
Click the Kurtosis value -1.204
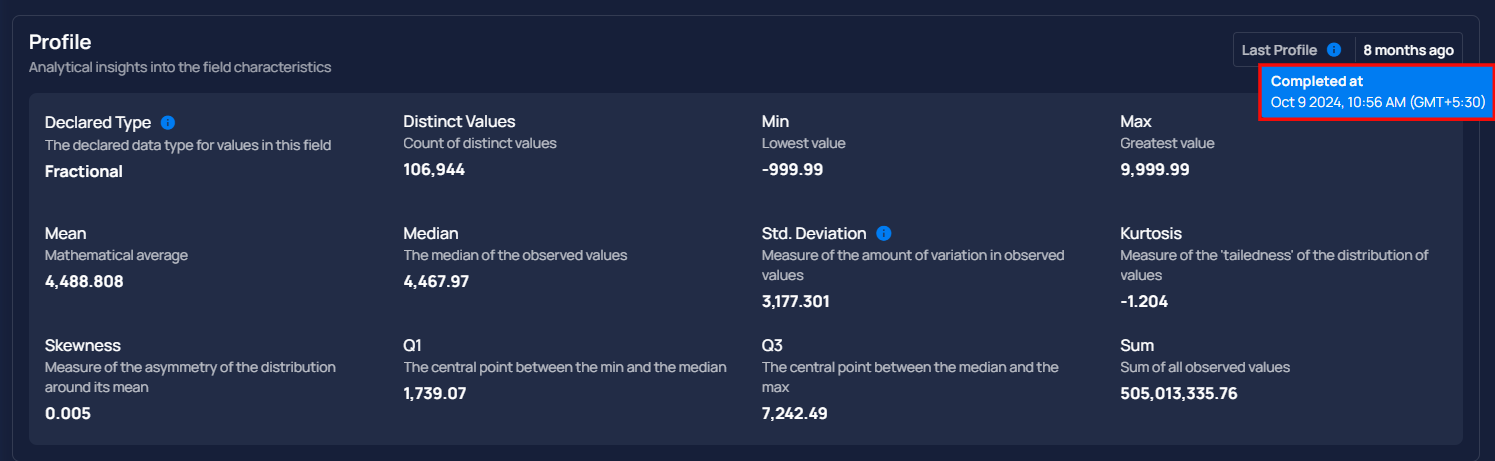[x=1144, y=301]
